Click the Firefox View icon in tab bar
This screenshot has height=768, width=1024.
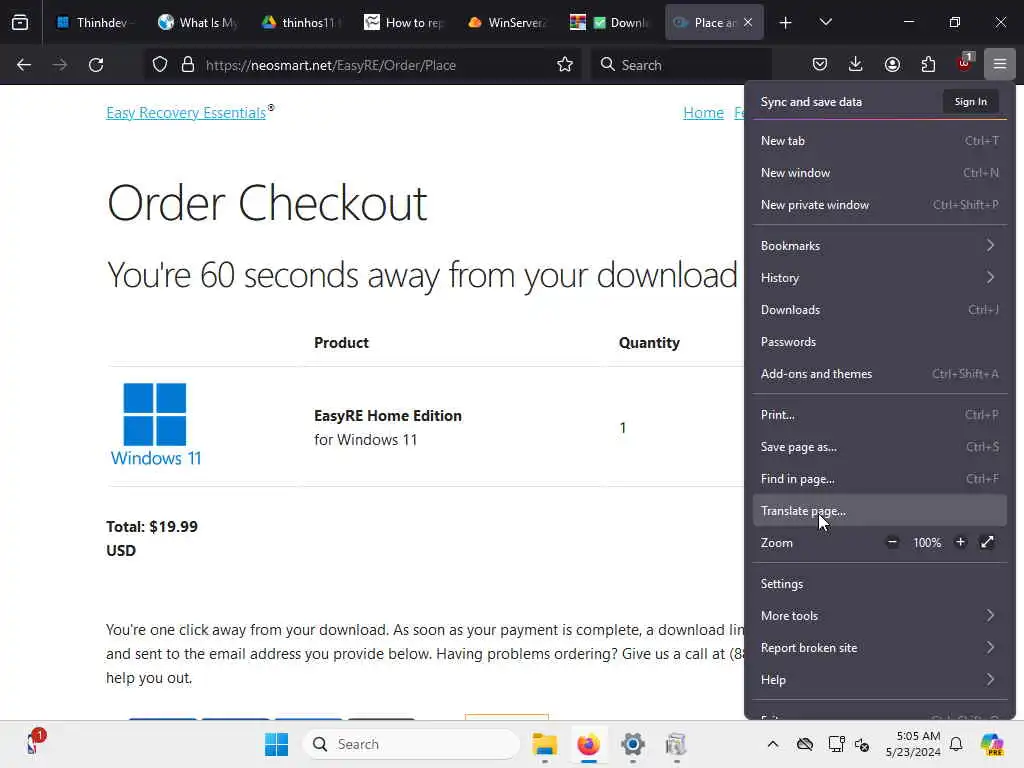coord(20,22)
